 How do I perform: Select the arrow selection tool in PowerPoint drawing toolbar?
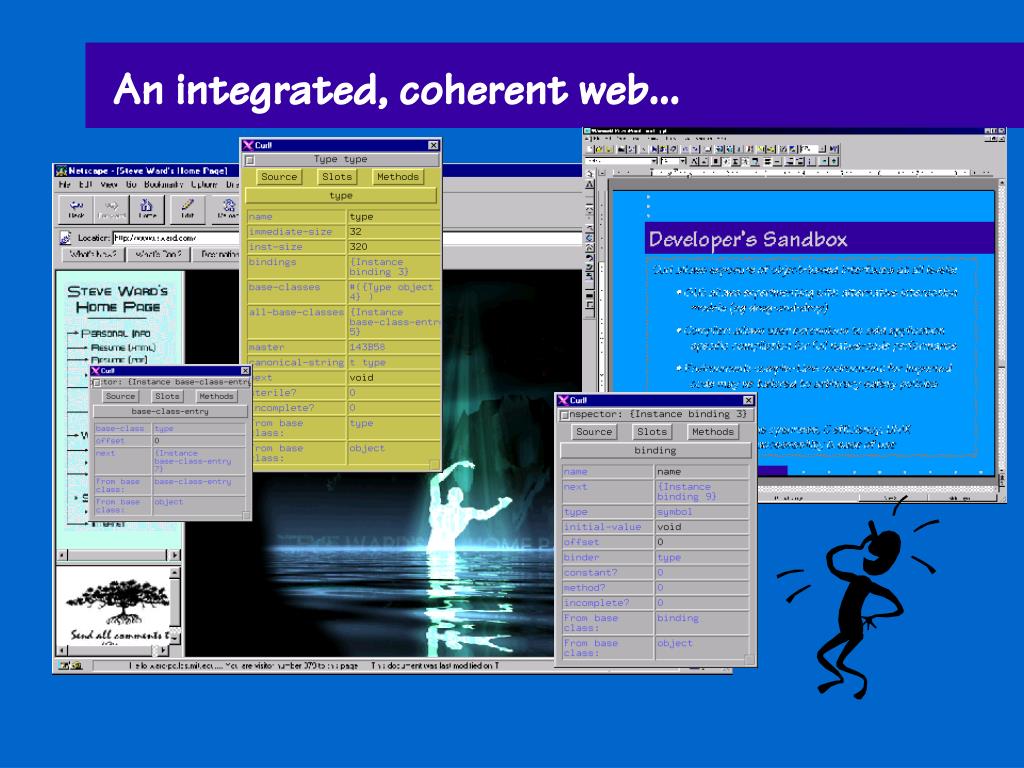[590, 174]
